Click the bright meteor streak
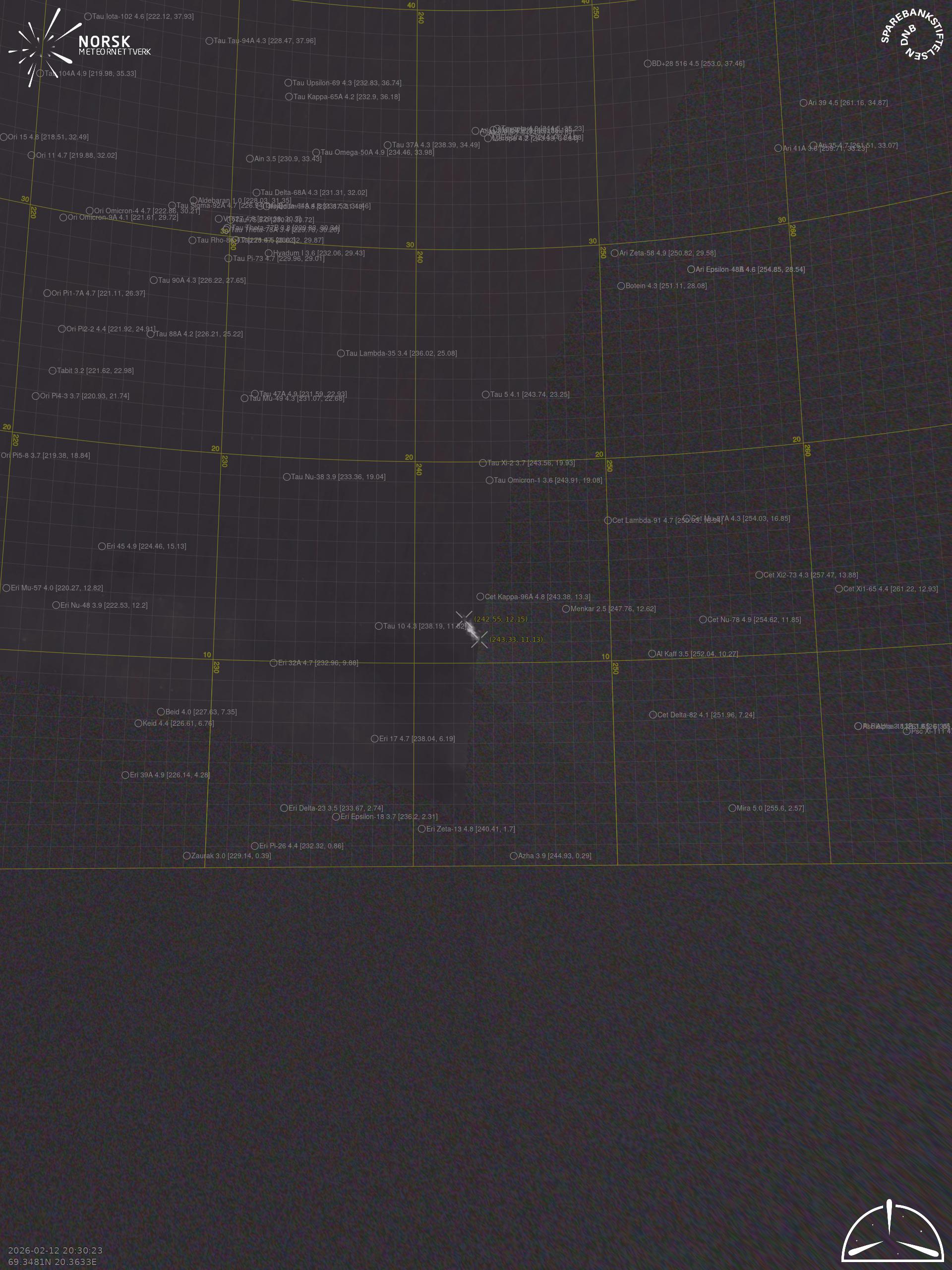The height and width of the screenshot is (1270, 952). pyautogui.click(x=472, y=630)
